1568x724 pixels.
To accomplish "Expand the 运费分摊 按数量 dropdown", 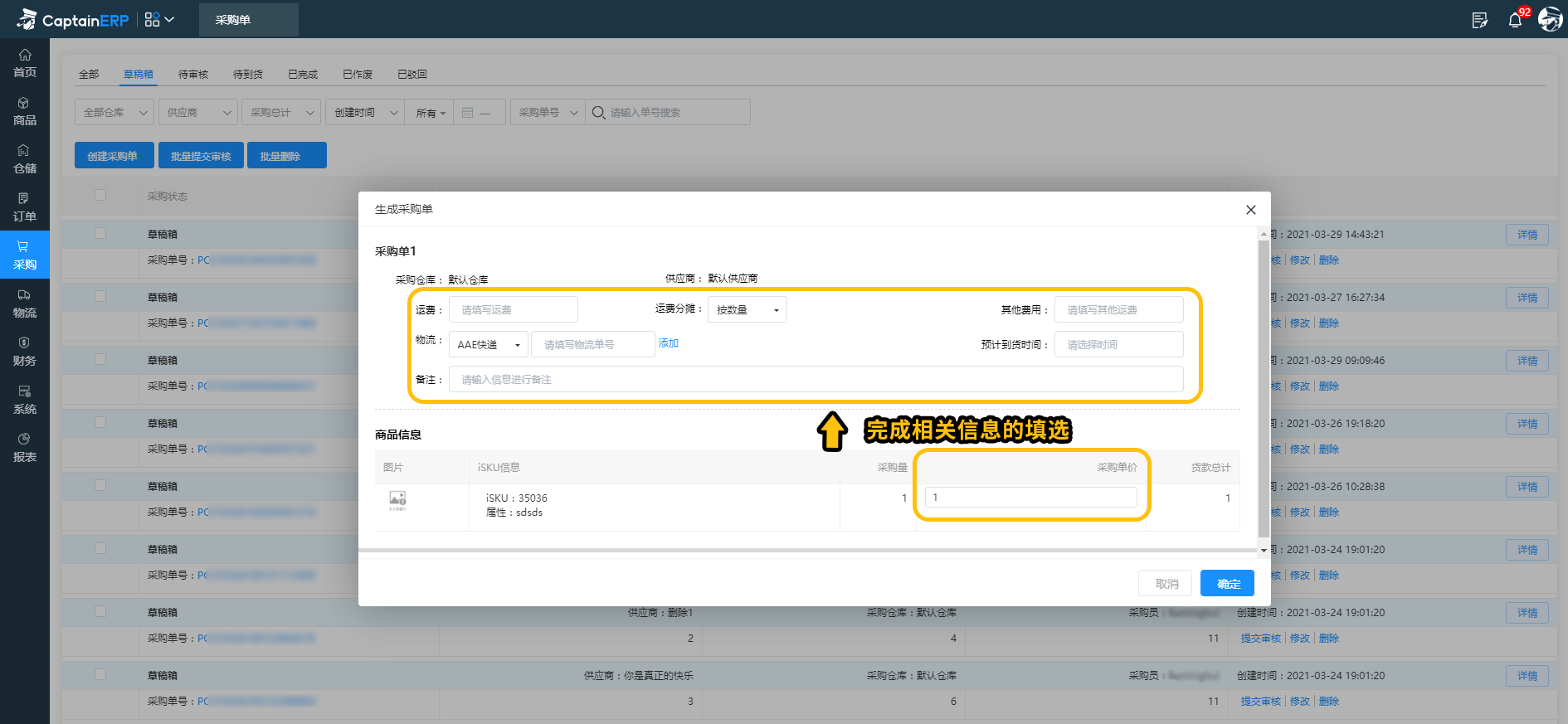I will [x=747, y=310].
